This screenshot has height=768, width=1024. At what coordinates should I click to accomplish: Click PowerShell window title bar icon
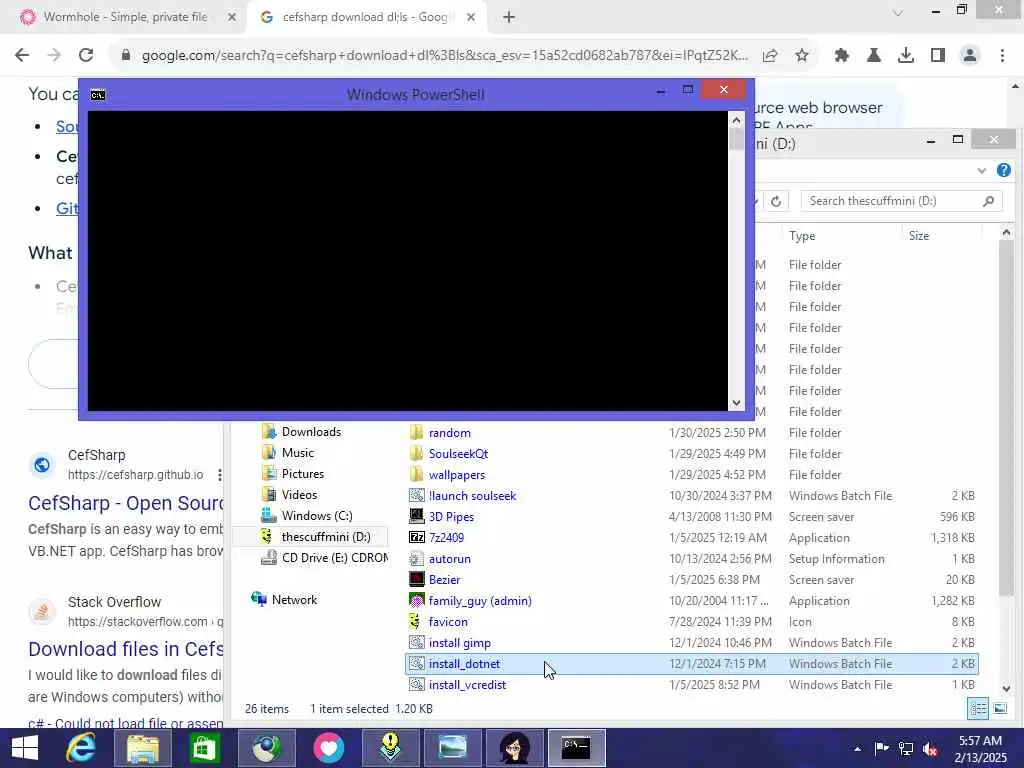click(98, 95)
